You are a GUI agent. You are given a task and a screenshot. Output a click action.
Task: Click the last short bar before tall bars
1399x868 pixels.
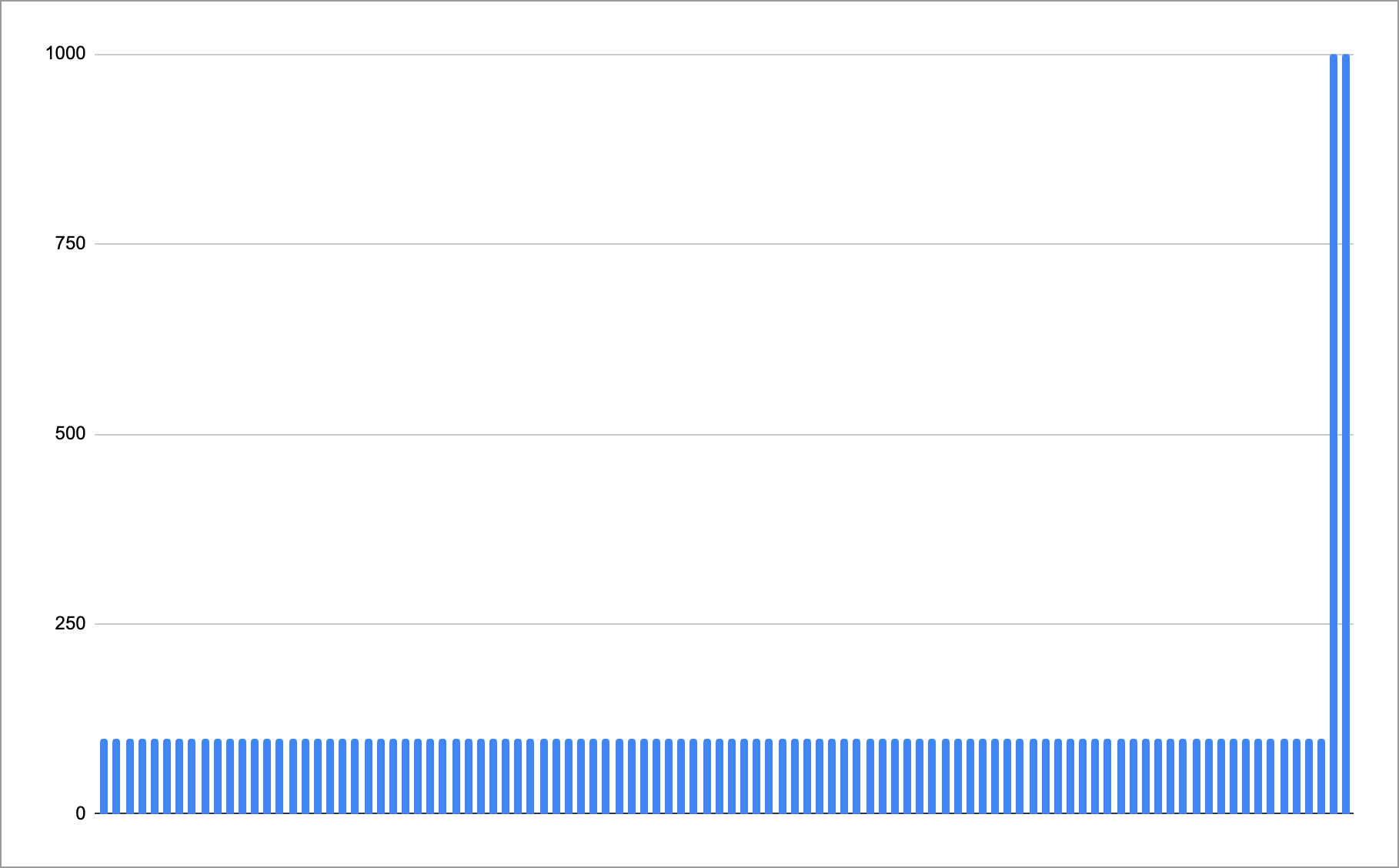point(1321,776)
